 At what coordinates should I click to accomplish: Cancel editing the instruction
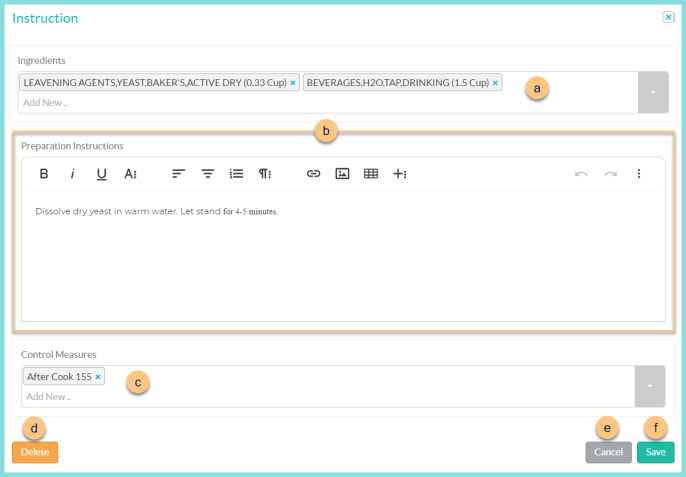(609, 452)
